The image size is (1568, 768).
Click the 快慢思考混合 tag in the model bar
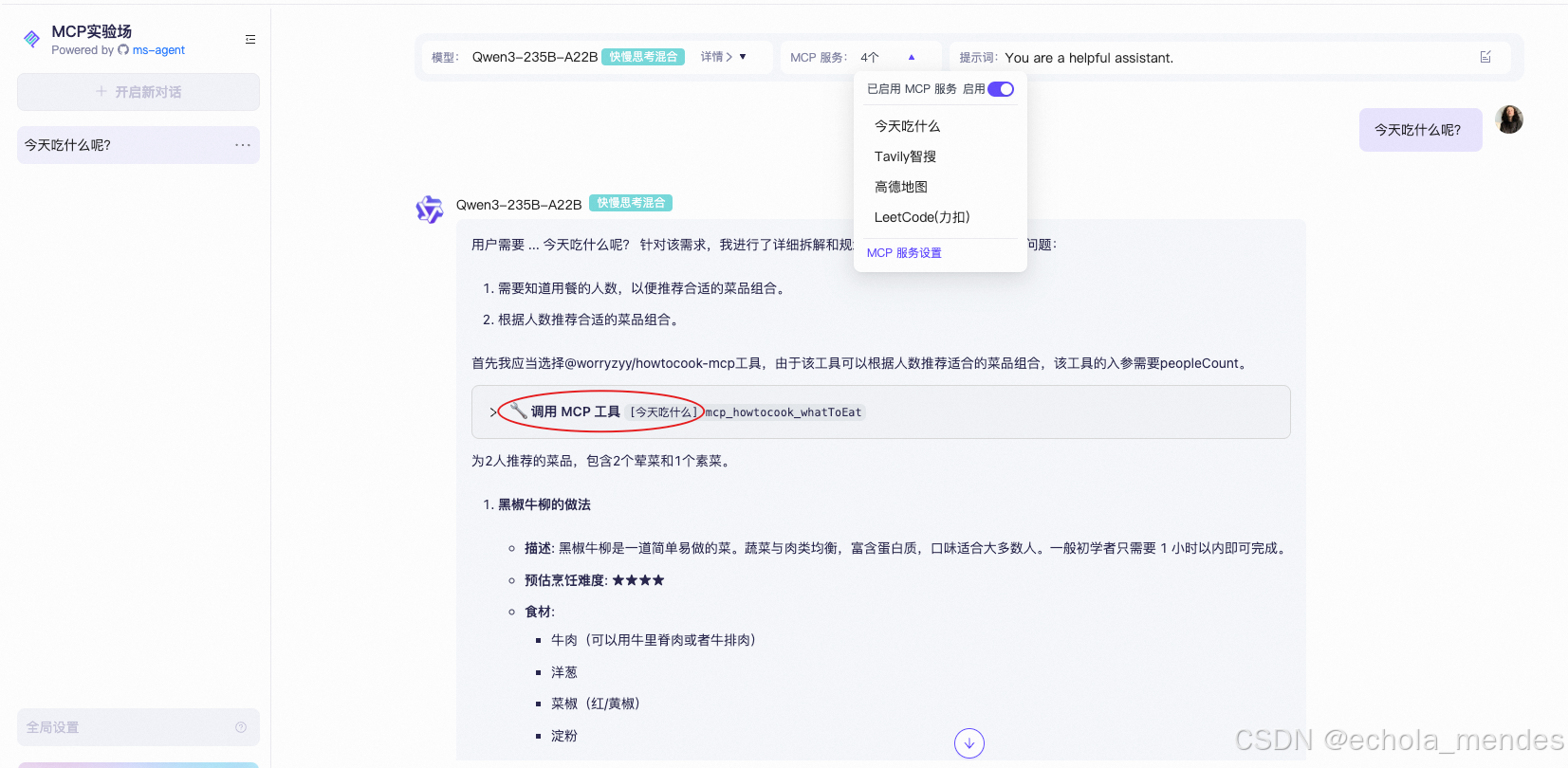tap(643, 57)
